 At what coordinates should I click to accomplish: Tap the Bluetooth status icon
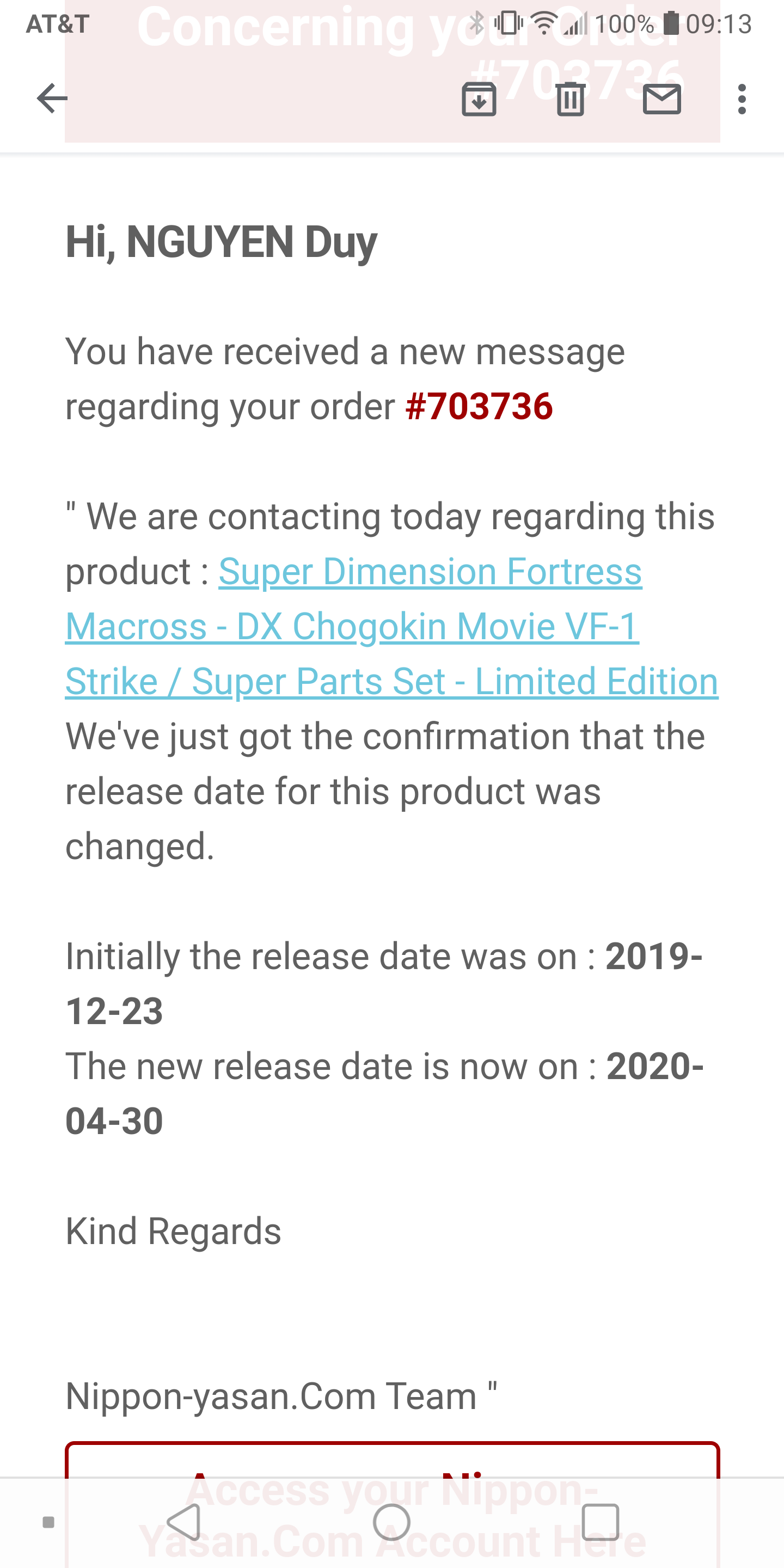point(476,23)
